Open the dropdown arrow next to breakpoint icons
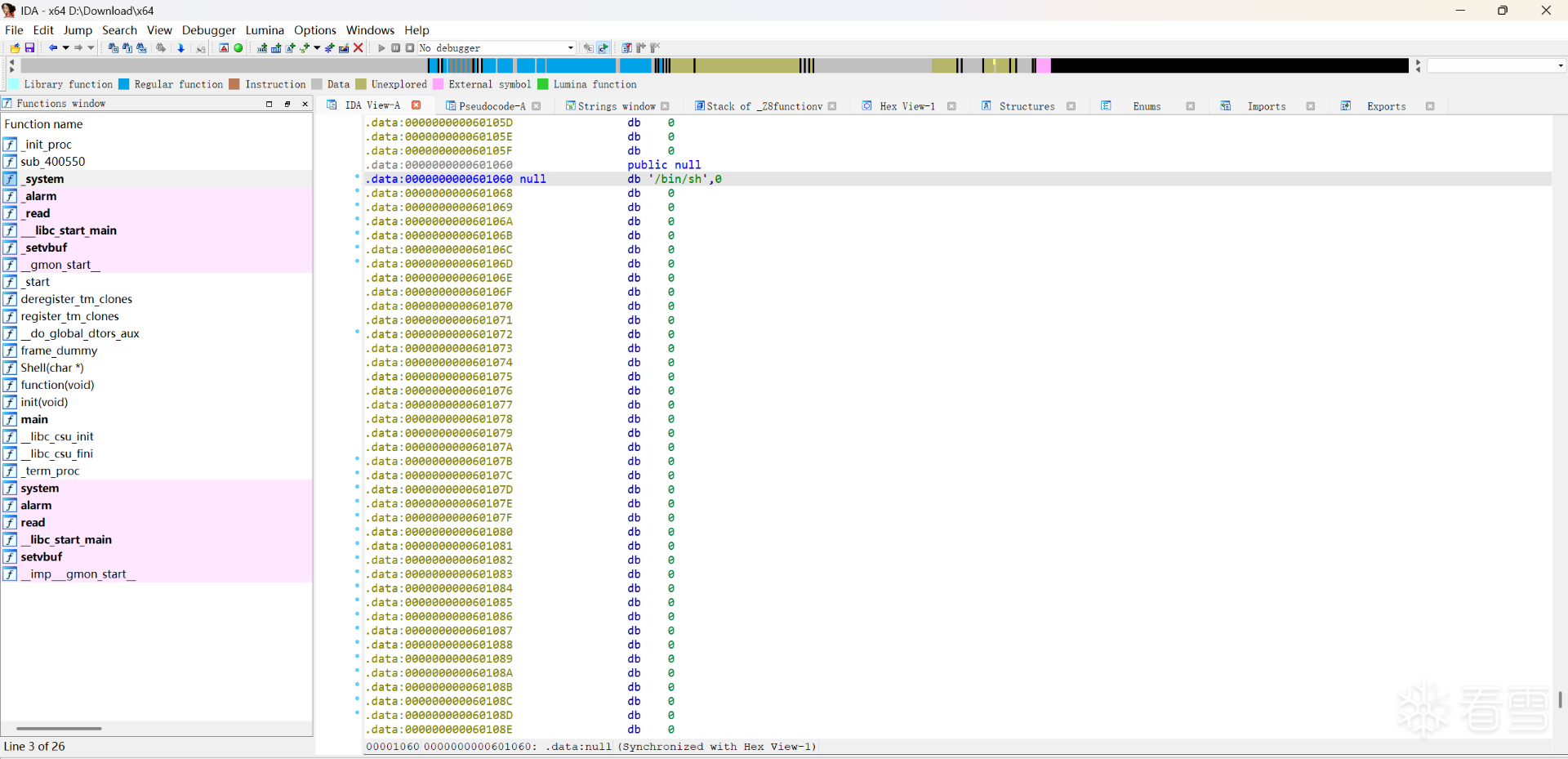 pyautogui.click(x=317, y=48)
